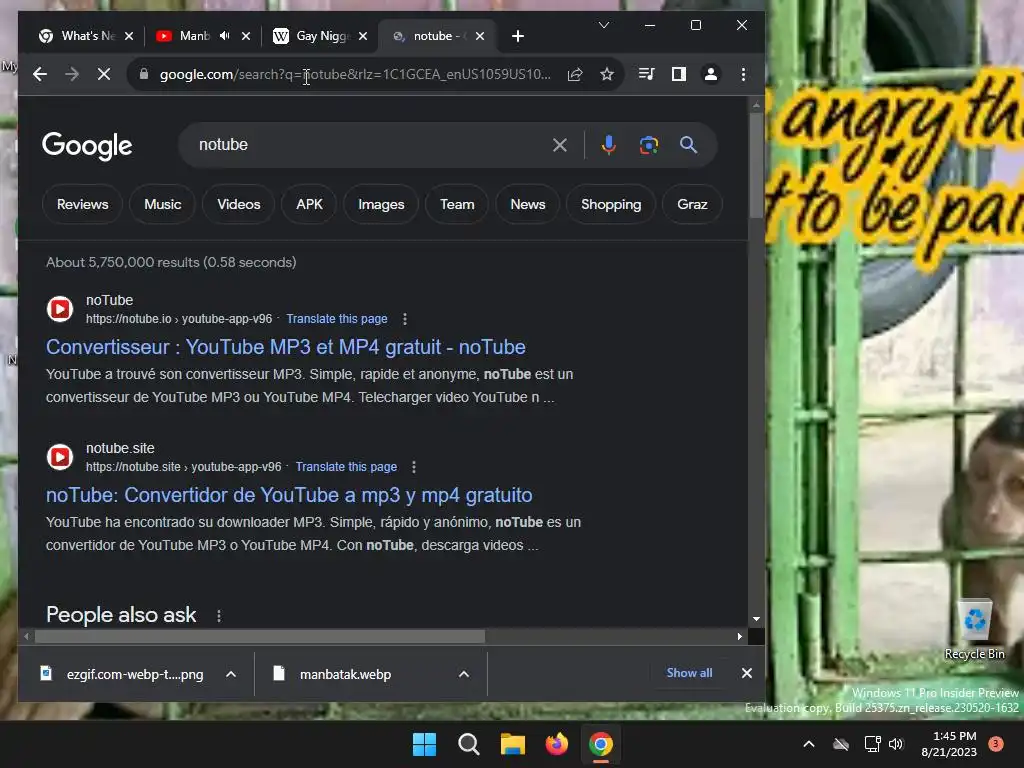This screenshot has width=1024, height=768.
Task: Click the address bar URL
Action: pyautogui.click(x=355, y=74)
